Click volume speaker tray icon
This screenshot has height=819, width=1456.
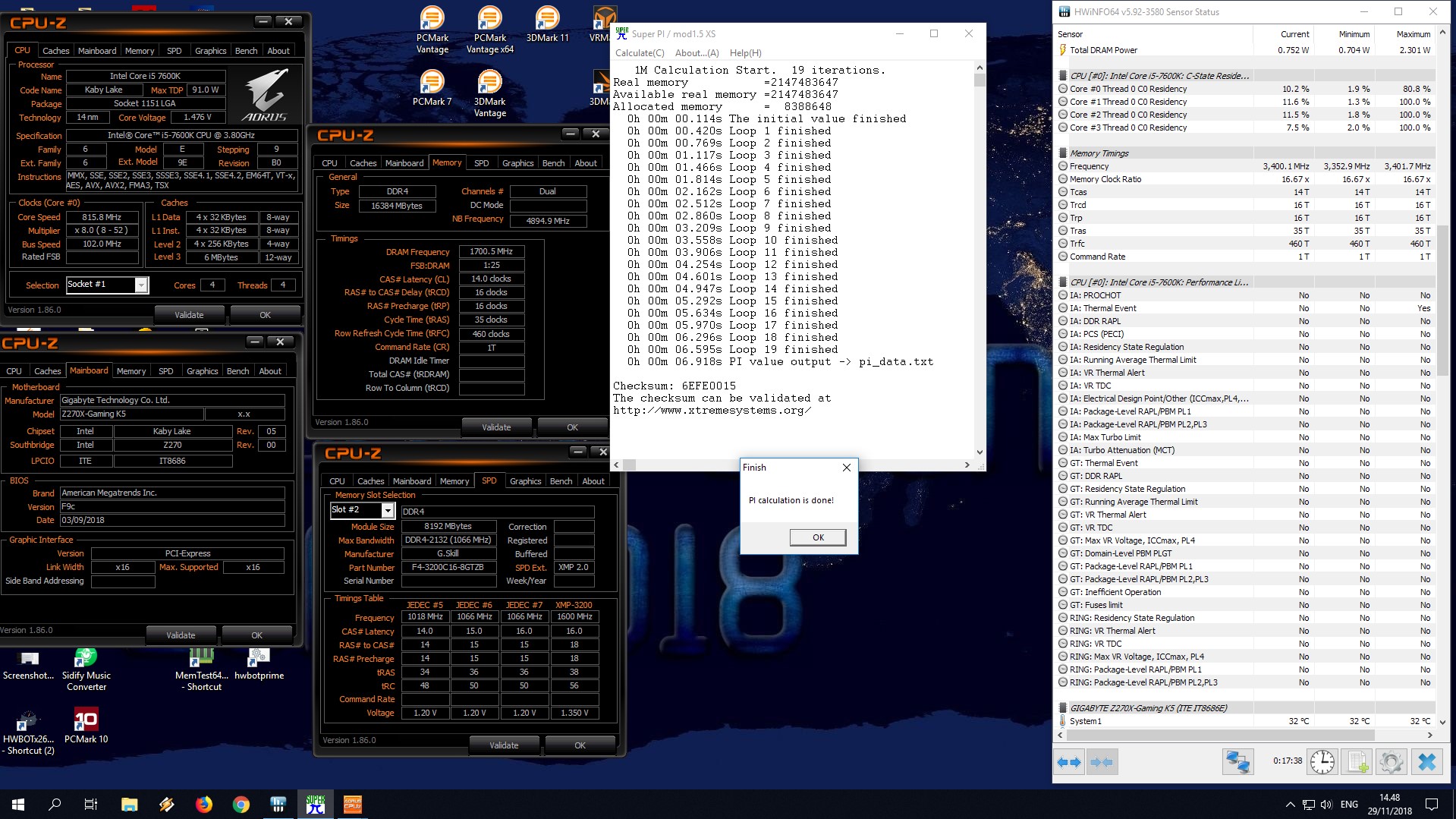[1326, 805]
